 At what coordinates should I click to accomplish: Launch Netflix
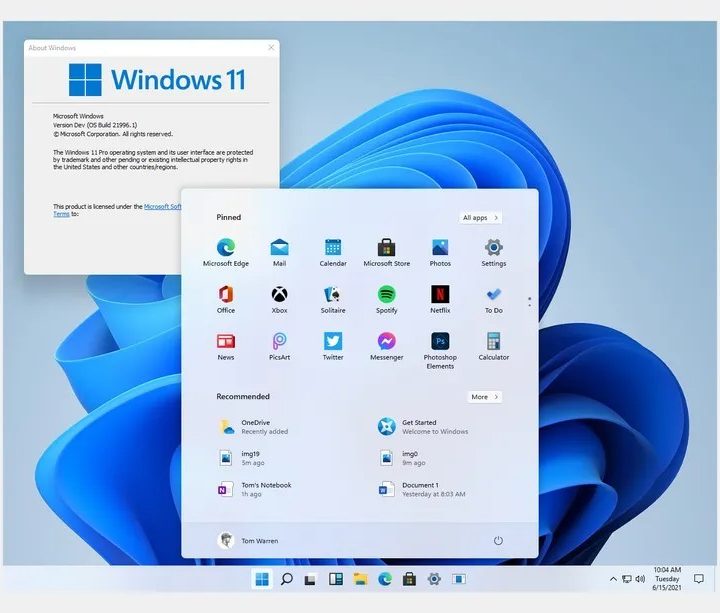pyautogui.click(x=440, y=299)
